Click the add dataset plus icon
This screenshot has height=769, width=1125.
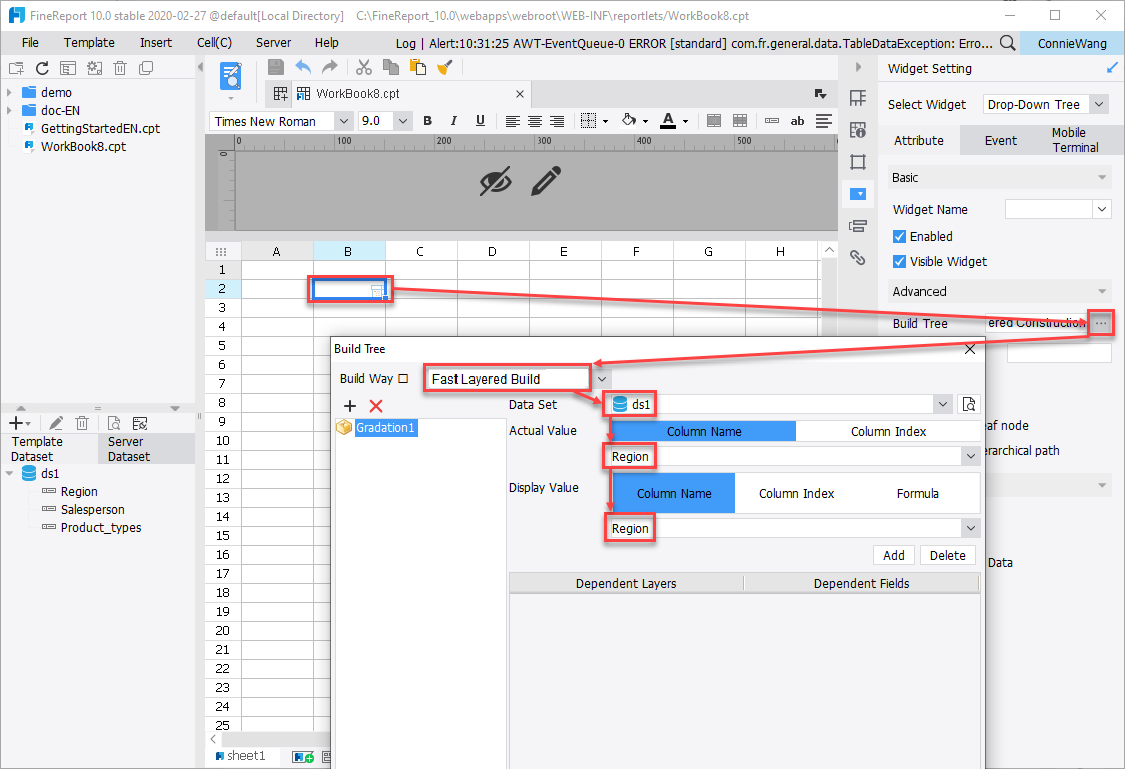click(x=15, y=422)
